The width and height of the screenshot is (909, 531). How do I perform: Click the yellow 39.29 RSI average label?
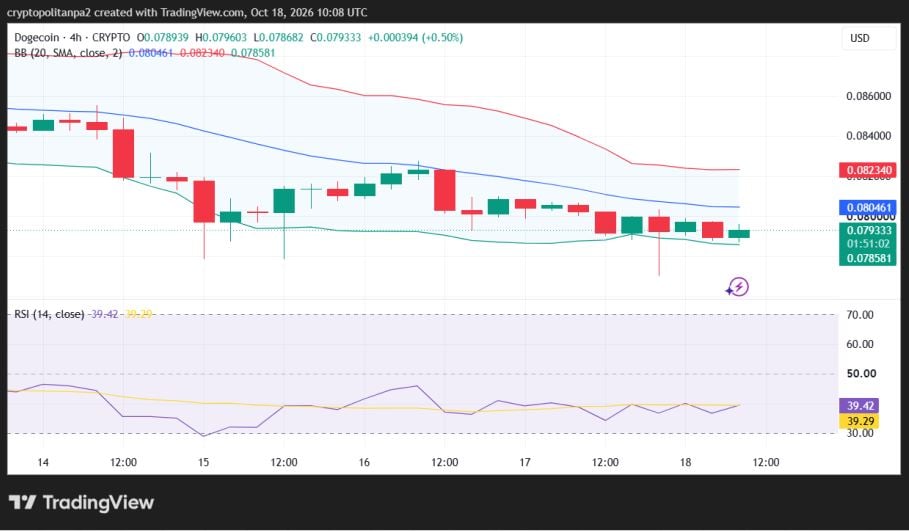pos(860,421)
